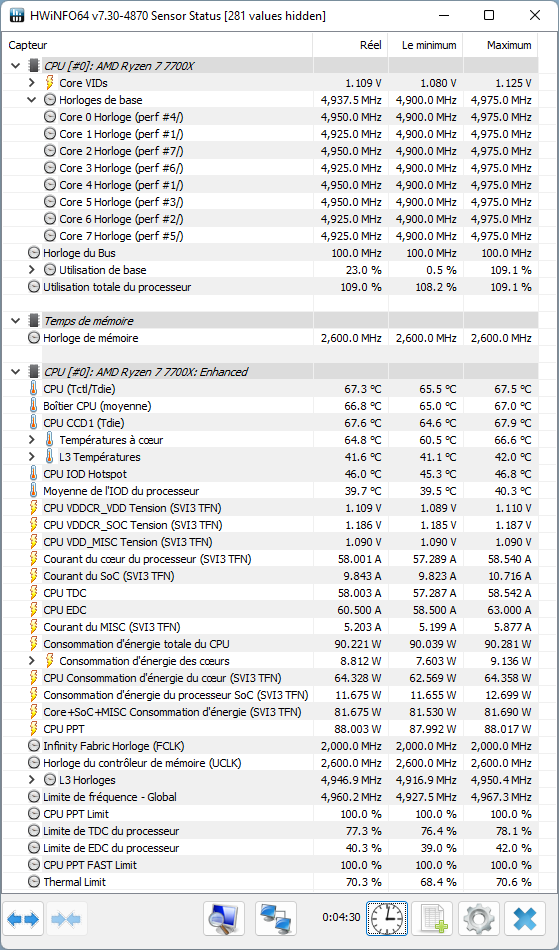559x950 pixels.
Task: Collapse the CPU [#0]: AMD Ryzen 7 7700X group
Action: (x=15, y=66)
